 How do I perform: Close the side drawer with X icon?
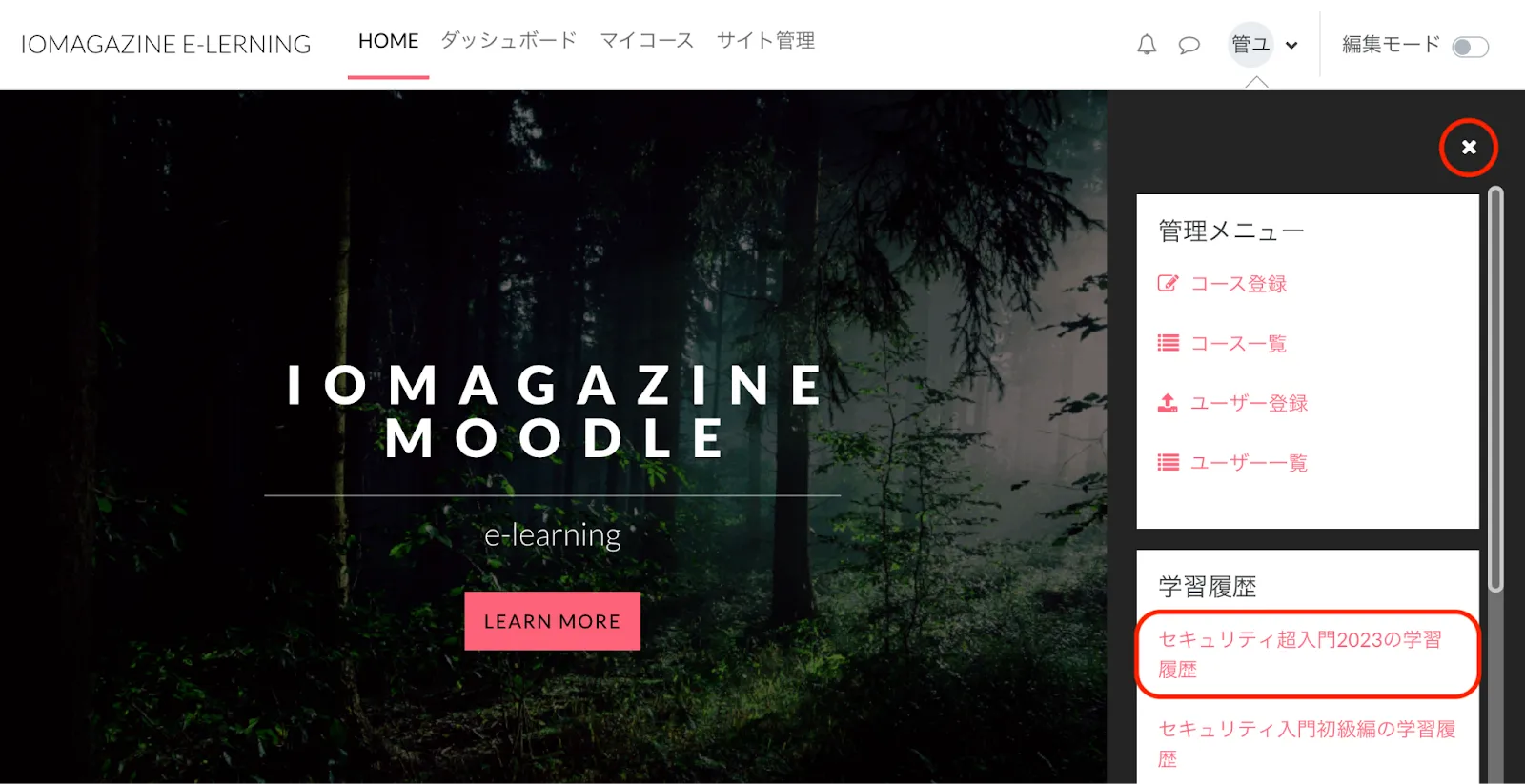1469,148
